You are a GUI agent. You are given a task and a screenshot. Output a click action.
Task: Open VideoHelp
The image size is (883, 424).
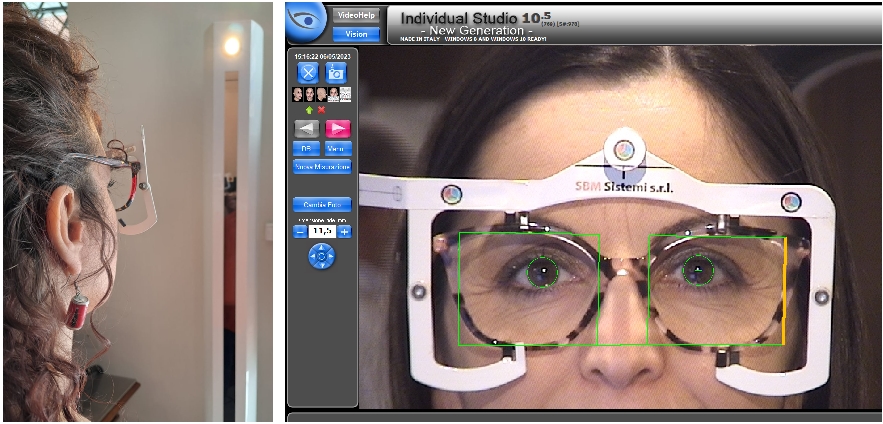tap(355, 15)
